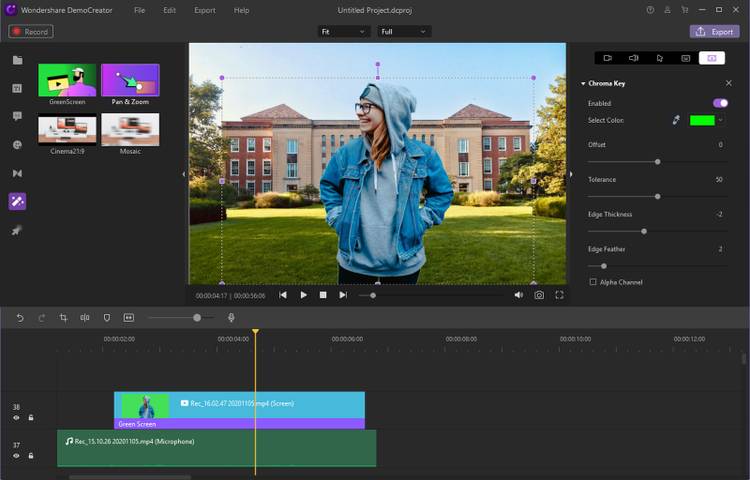Click the marker shield icon
Screen dimensions: 750x480
107,317
